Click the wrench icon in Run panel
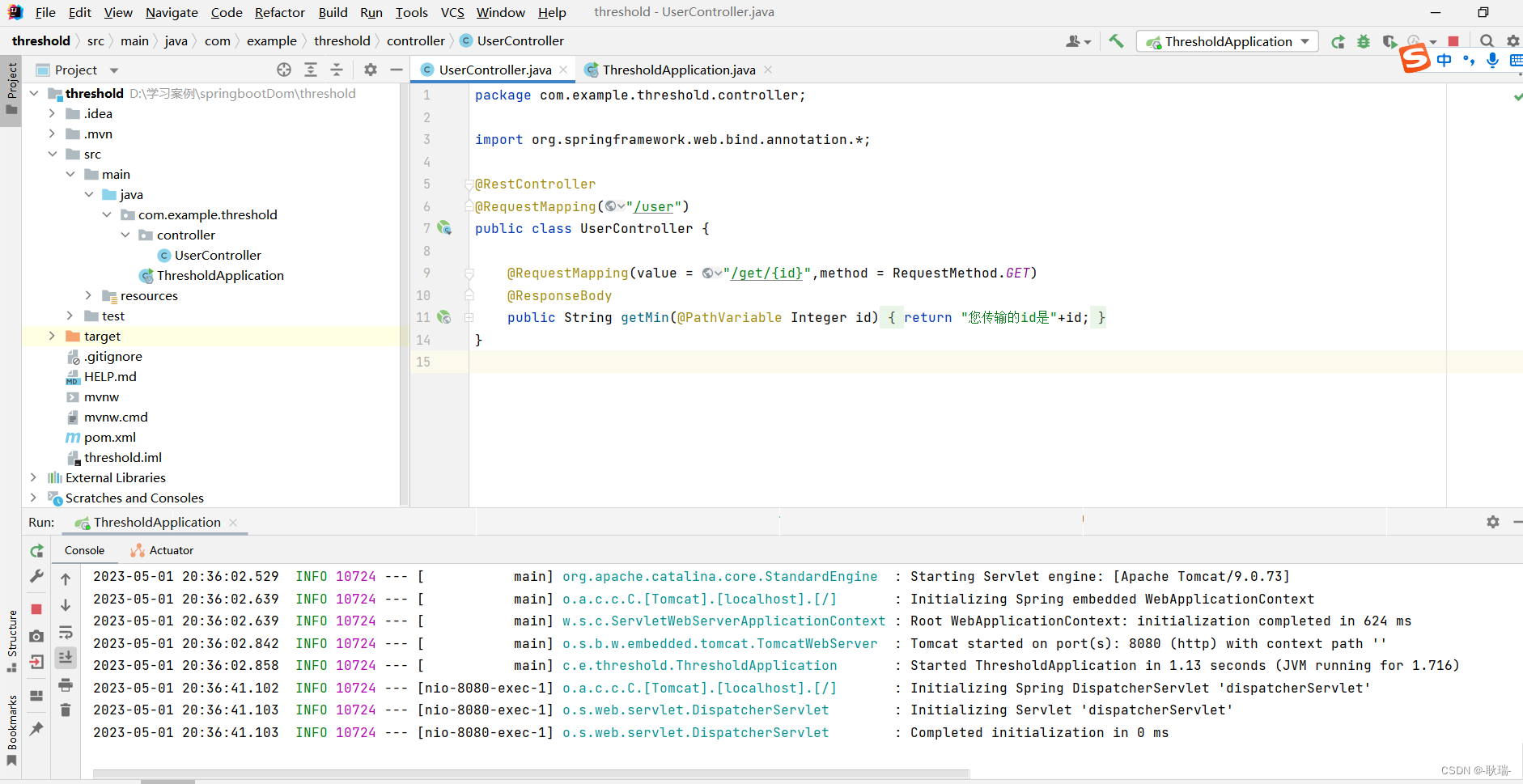This screenshot has width=1523, height=784. point(36,576)
